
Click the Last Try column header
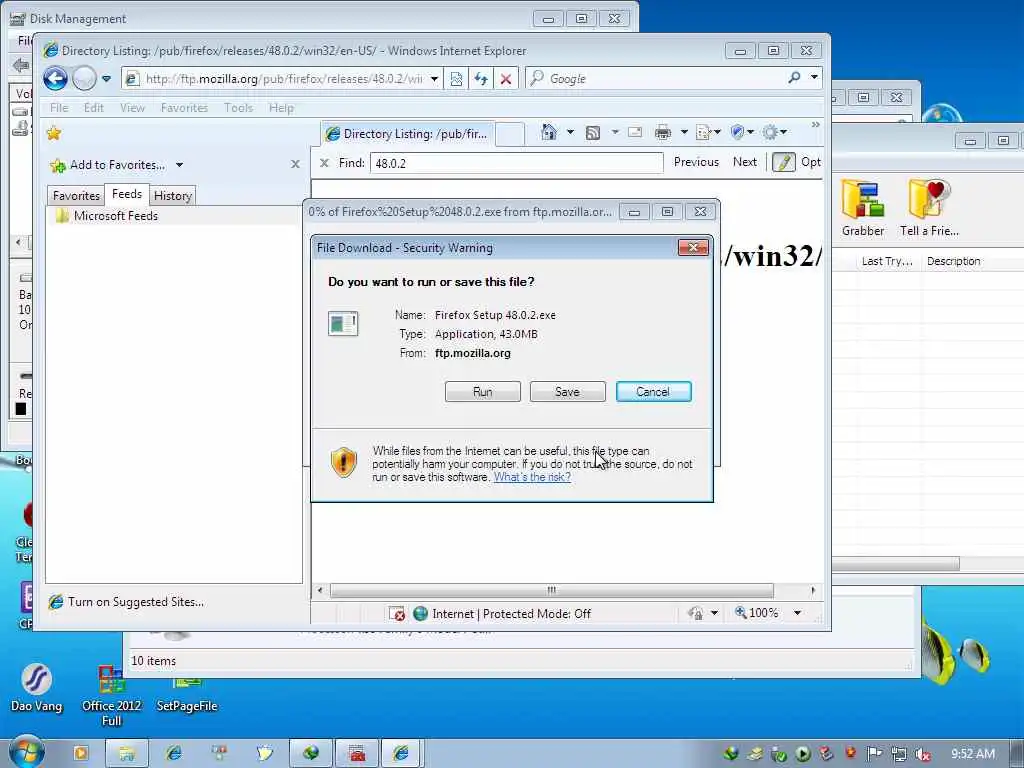coord(887,261)
